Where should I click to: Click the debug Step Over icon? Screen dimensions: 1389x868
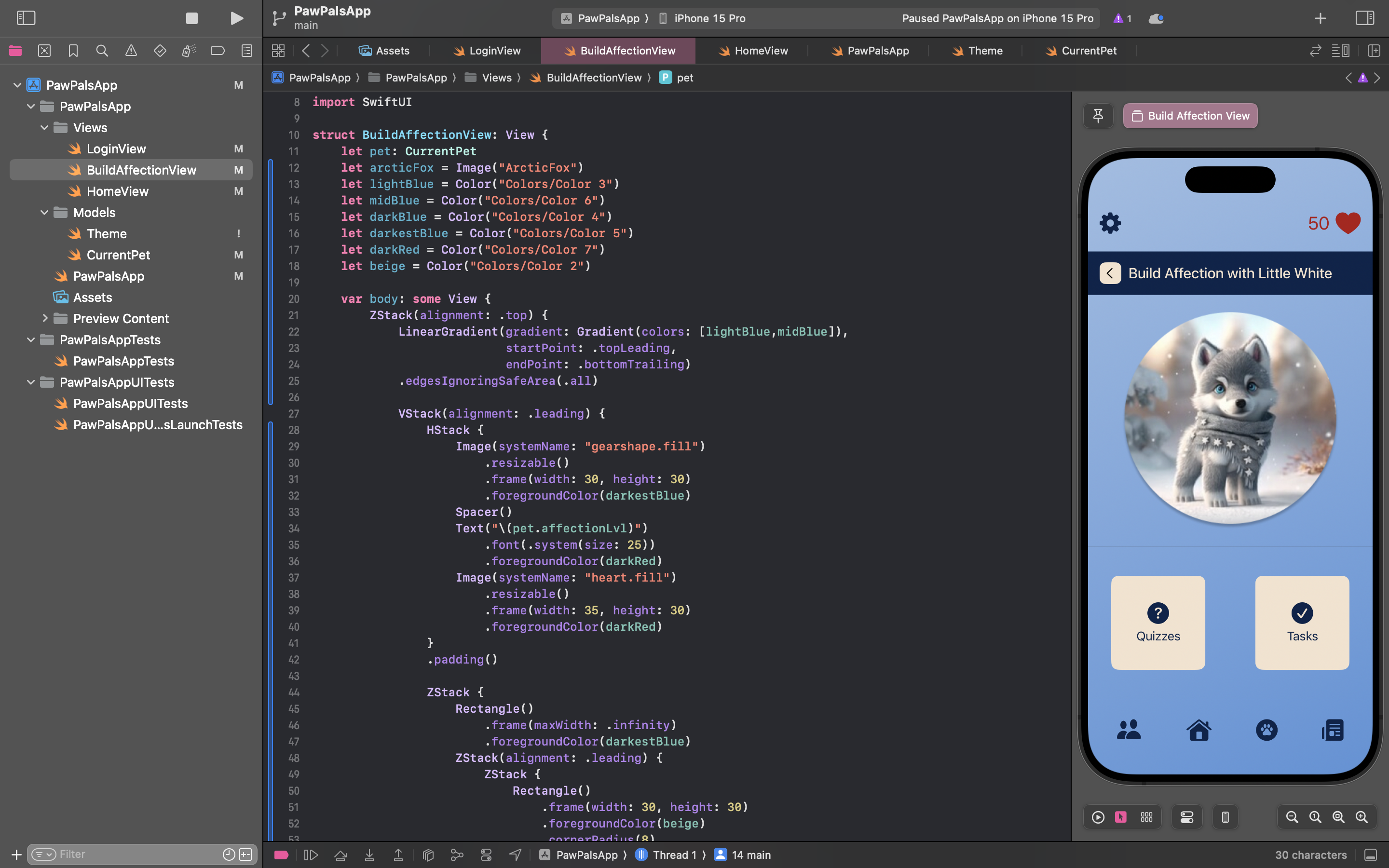click(x=340, y=855)
